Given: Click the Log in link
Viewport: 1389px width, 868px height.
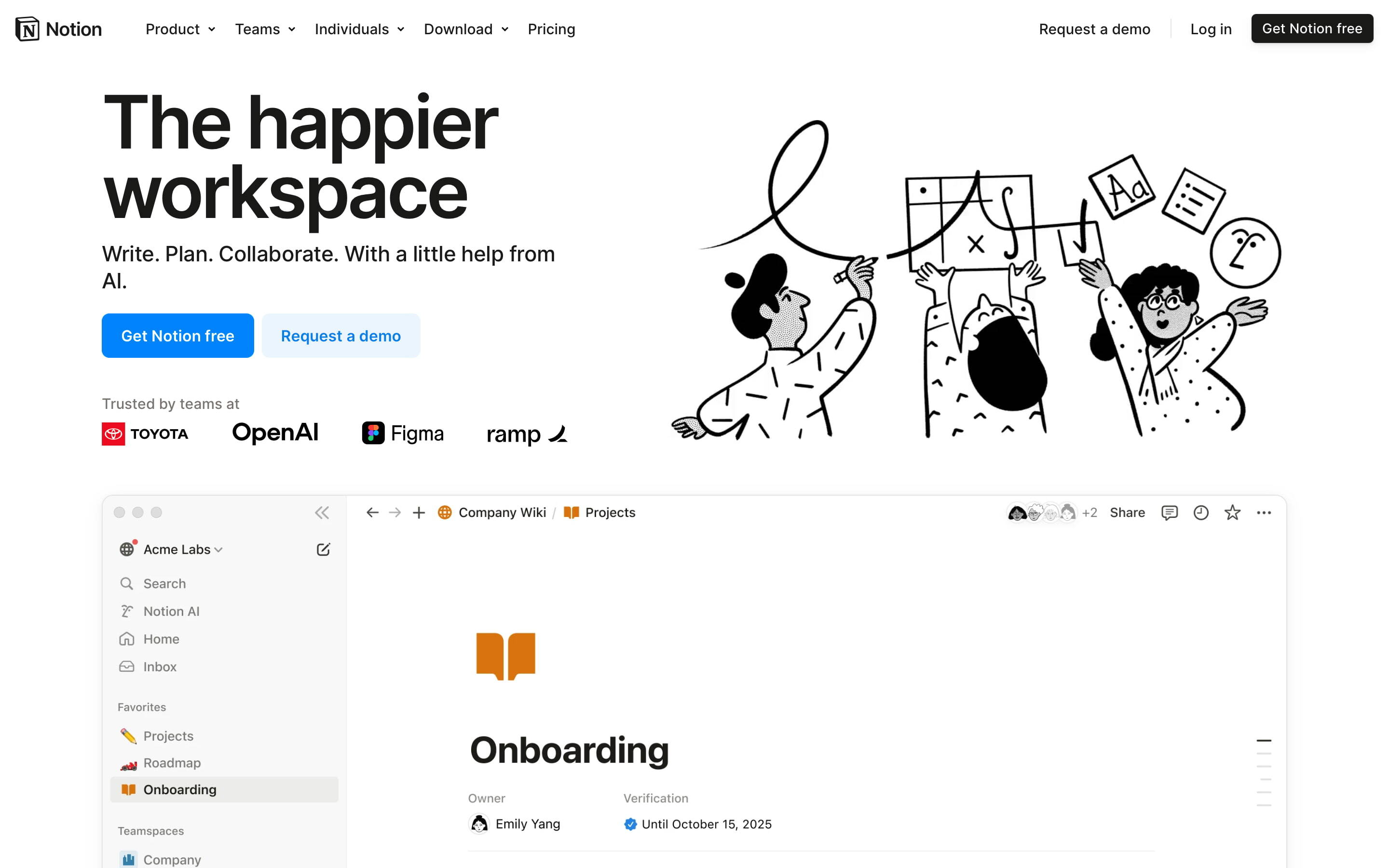Looking at the screenshot, I should [x=1211, y=29].
